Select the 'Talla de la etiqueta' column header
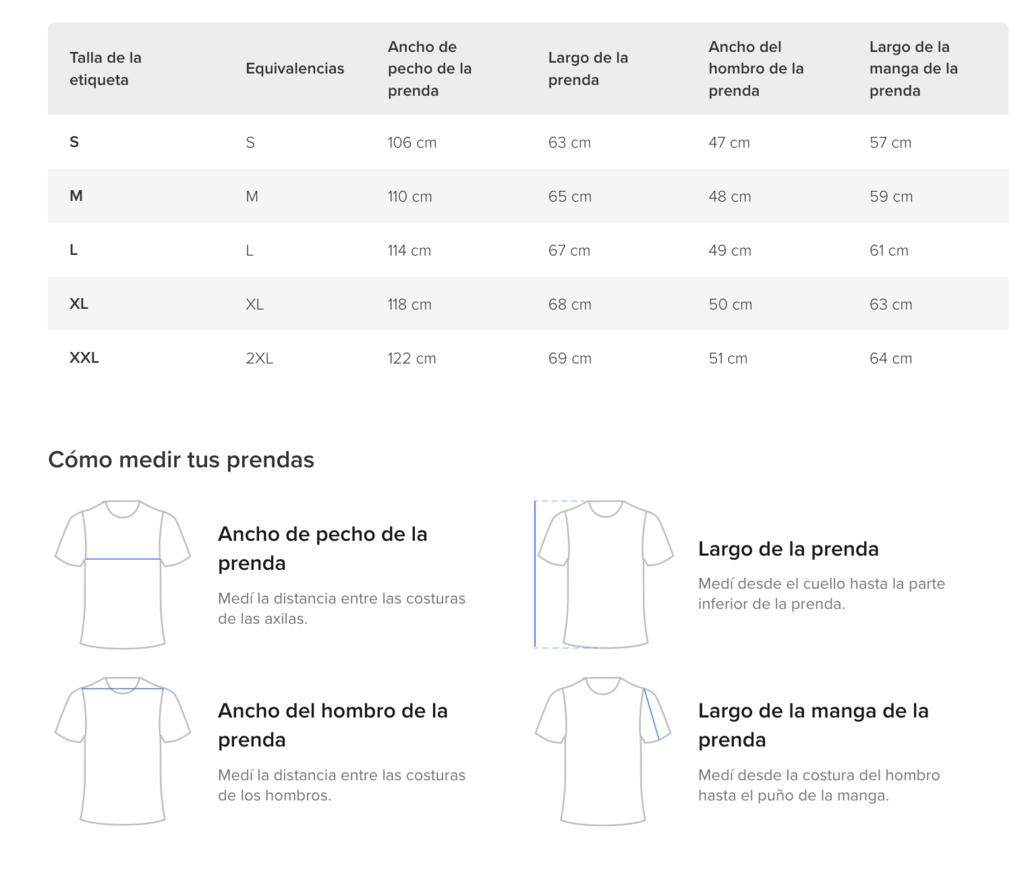Screen dimensions: 1024x878 106,69
